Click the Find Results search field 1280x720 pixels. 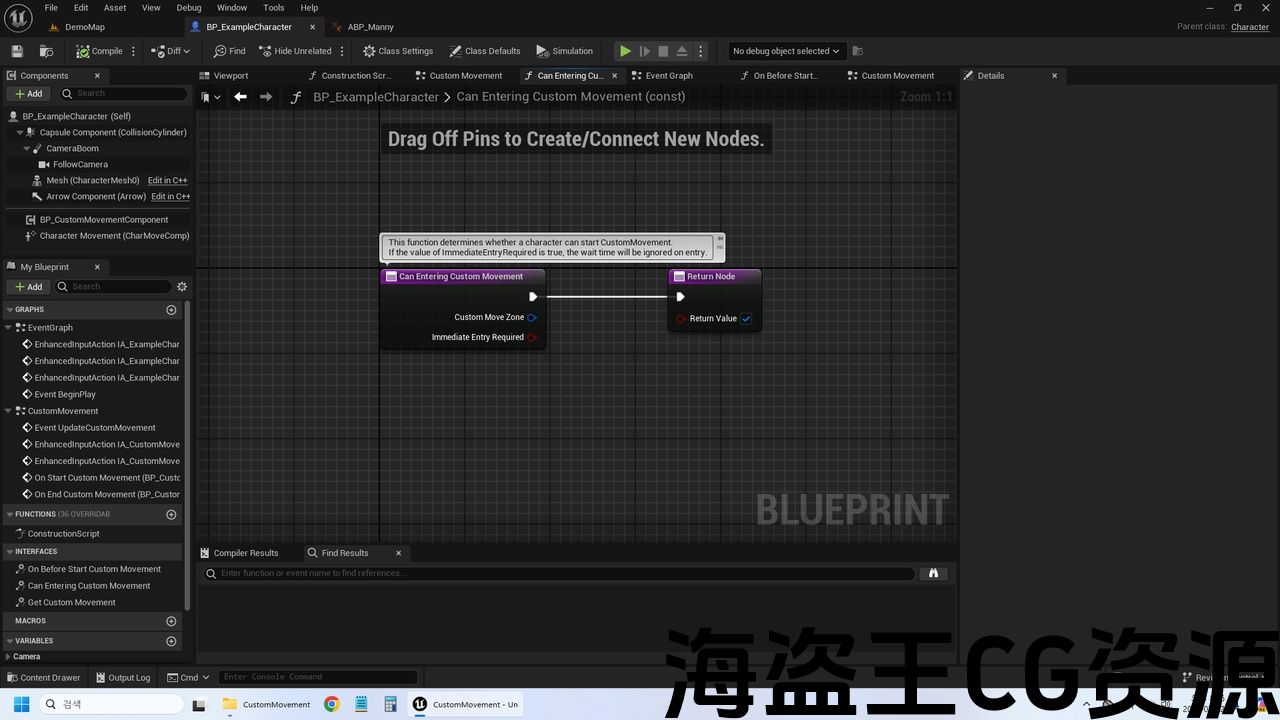[x=560, y=574]
